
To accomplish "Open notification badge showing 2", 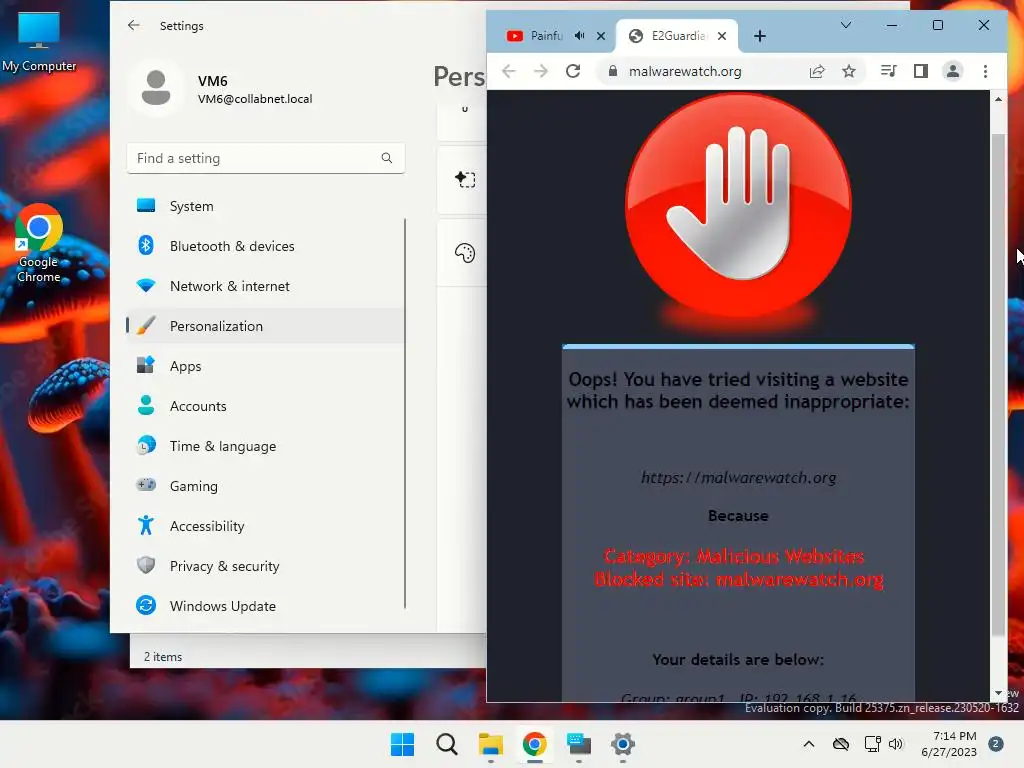I will point(996,744).
